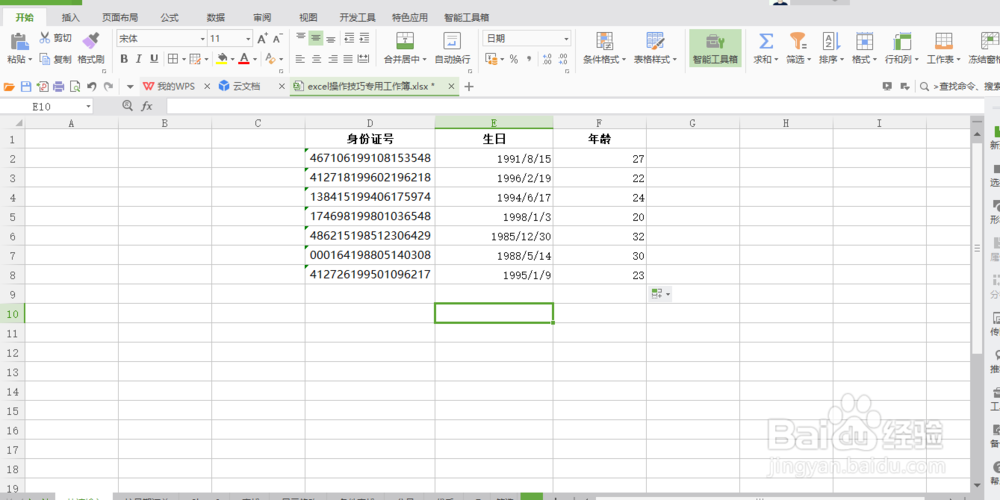Viewport: 1000px width, 500px height.
Task: Open print preview icon
Action: pos(75,86)
